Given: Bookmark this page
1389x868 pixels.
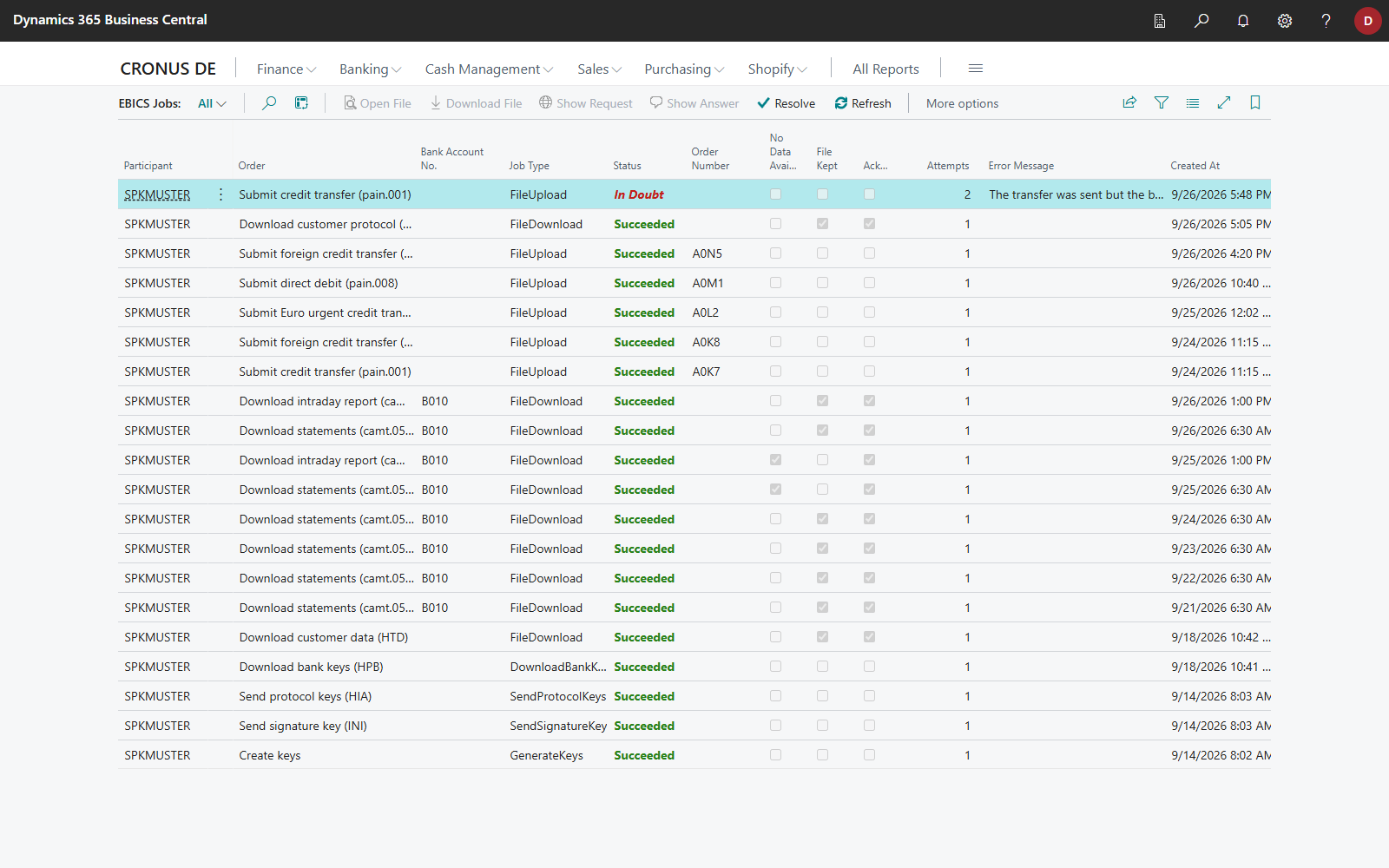Looking at the screenshot, I should click(1255, 102).
